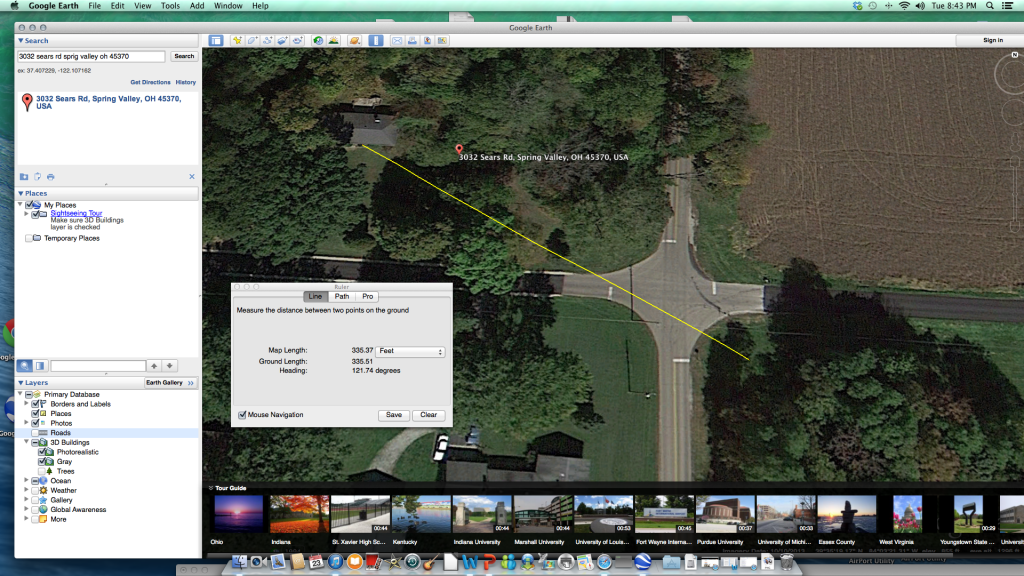This screenshot has width=1024, height=576.
Task: Click the Places panel view toggle icon
Action: pos(40,366)
